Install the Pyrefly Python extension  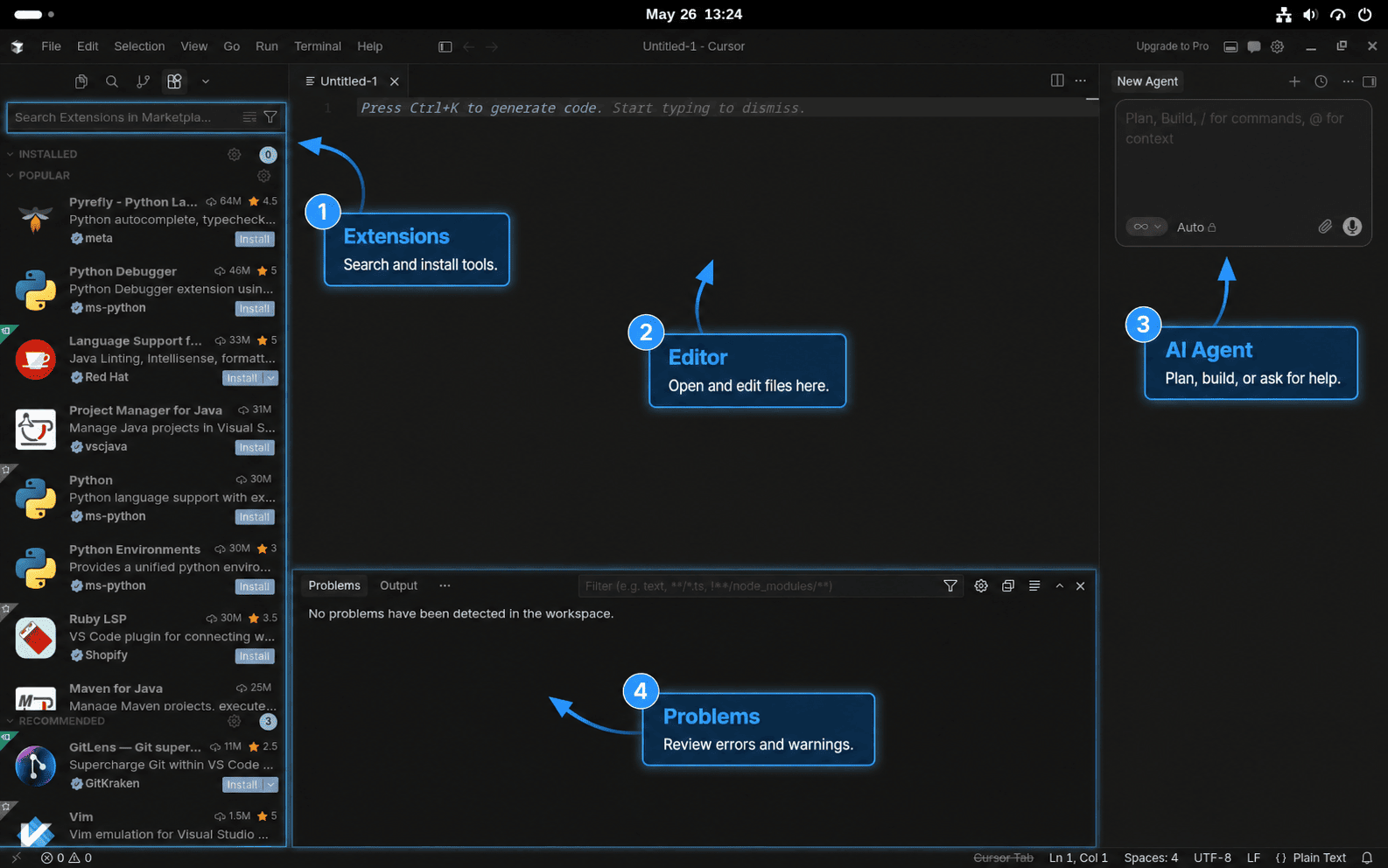[255, 239]
